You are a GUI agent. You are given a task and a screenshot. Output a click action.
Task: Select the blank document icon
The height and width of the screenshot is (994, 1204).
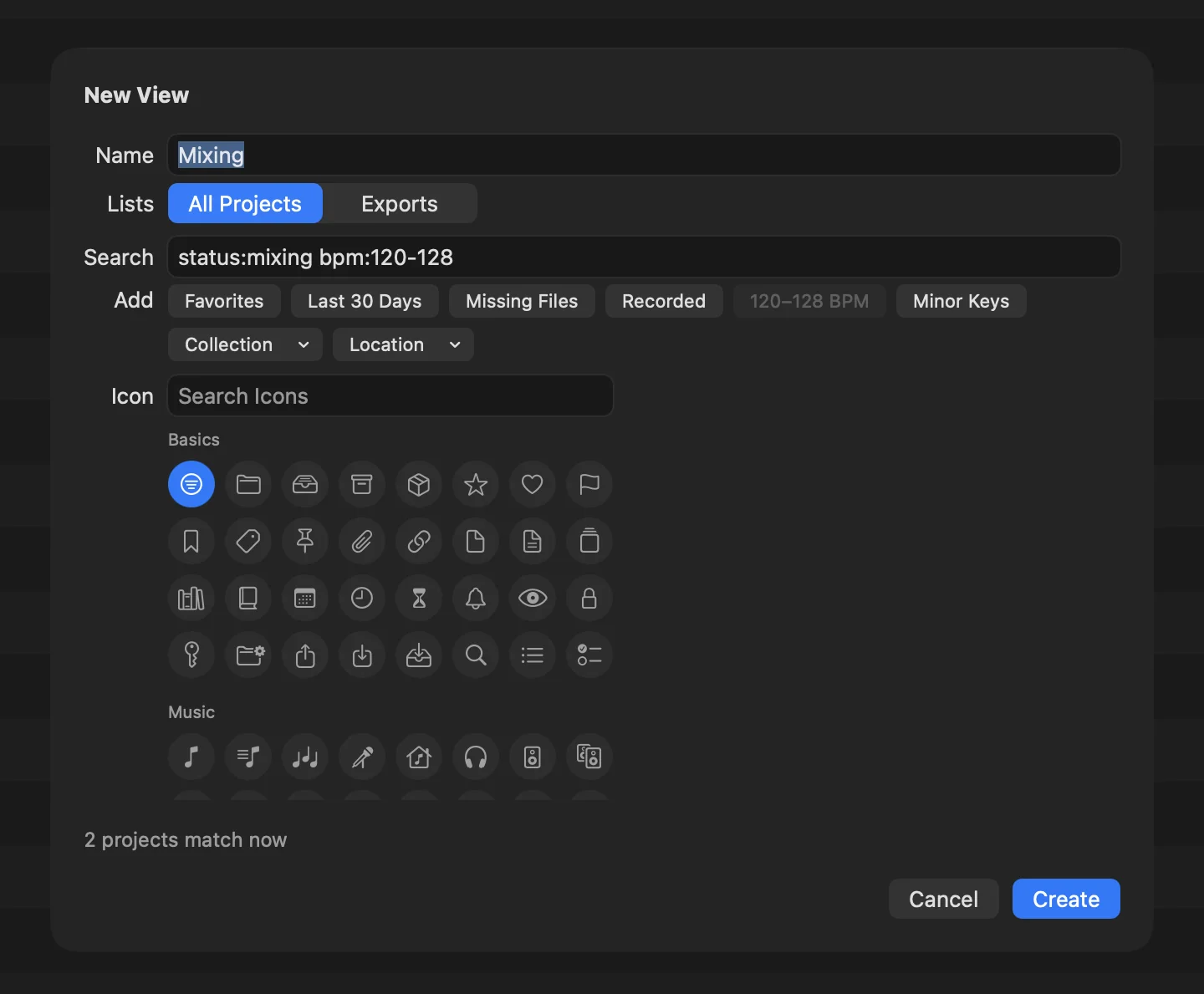point(476,541)
